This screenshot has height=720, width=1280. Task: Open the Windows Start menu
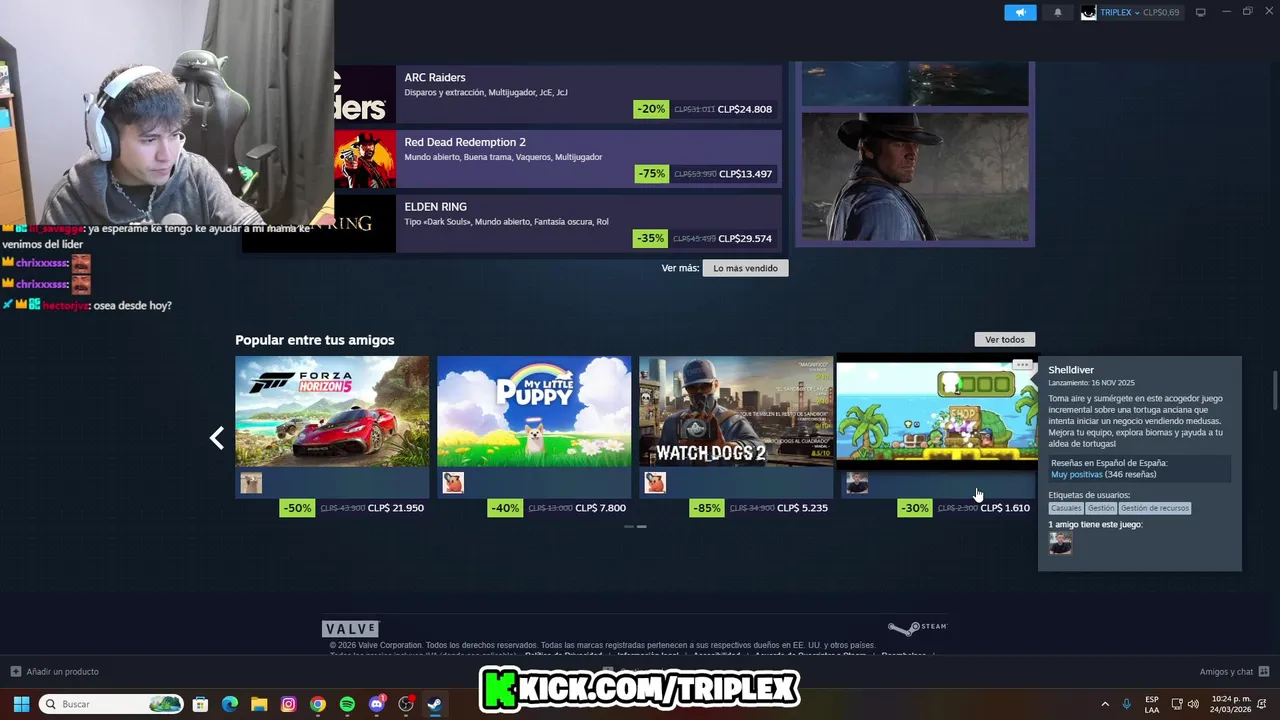[x=21, y=704]
